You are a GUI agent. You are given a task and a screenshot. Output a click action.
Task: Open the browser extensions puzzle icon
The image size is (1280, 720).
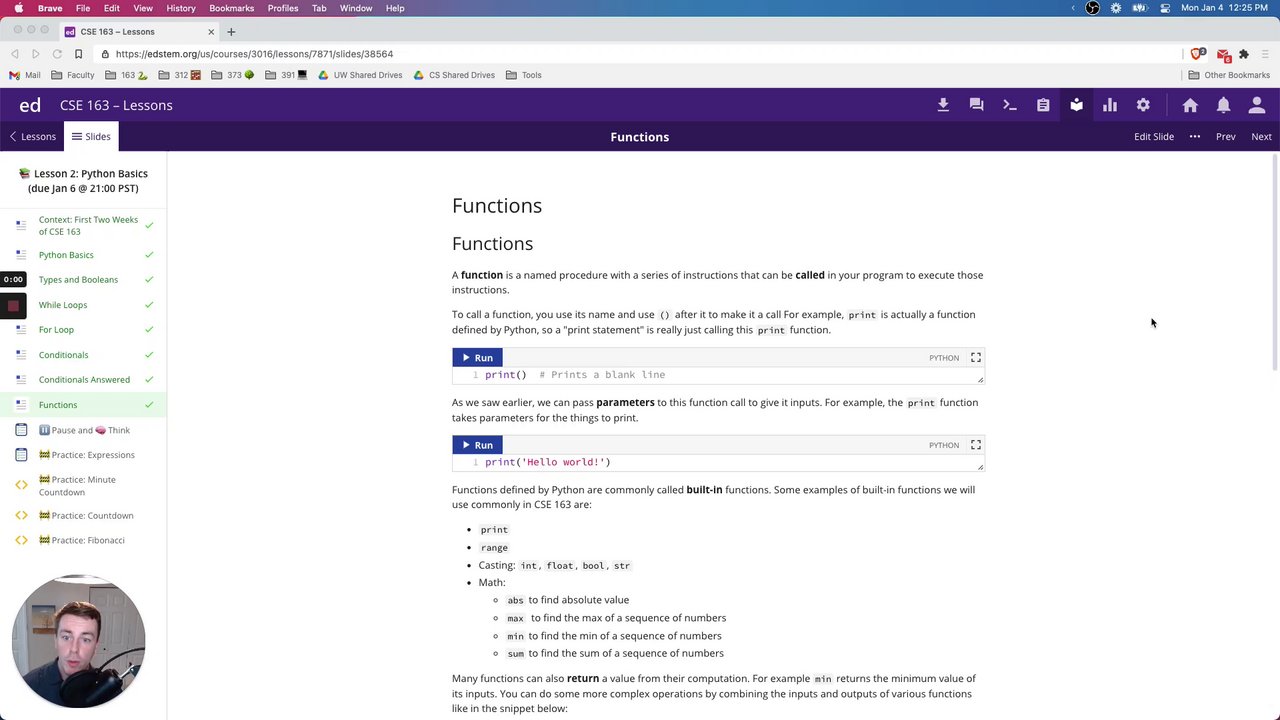pos(1244,54)
